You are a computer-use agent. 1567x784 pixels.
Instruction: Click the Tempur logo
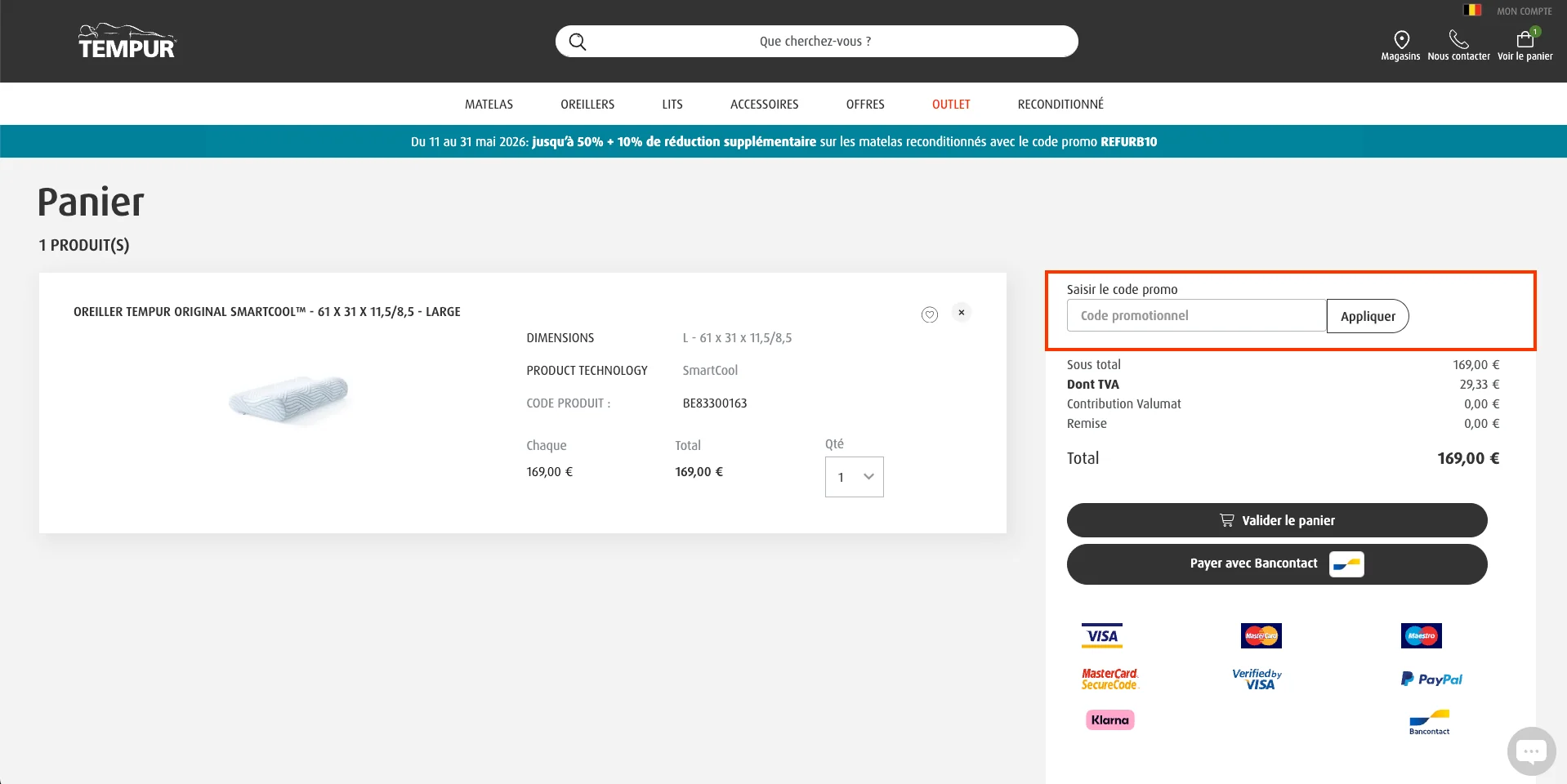(x=127, y=41)
